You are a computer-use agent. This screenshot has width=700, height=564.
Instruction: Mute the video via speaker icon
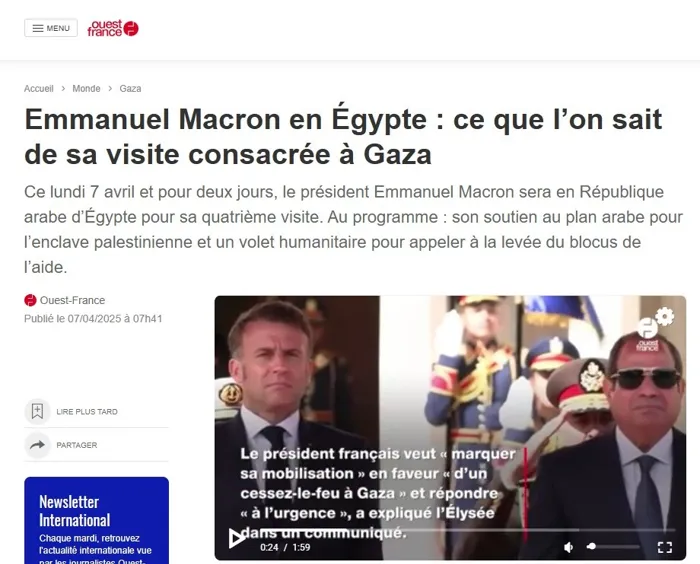[x=568, y=547]
